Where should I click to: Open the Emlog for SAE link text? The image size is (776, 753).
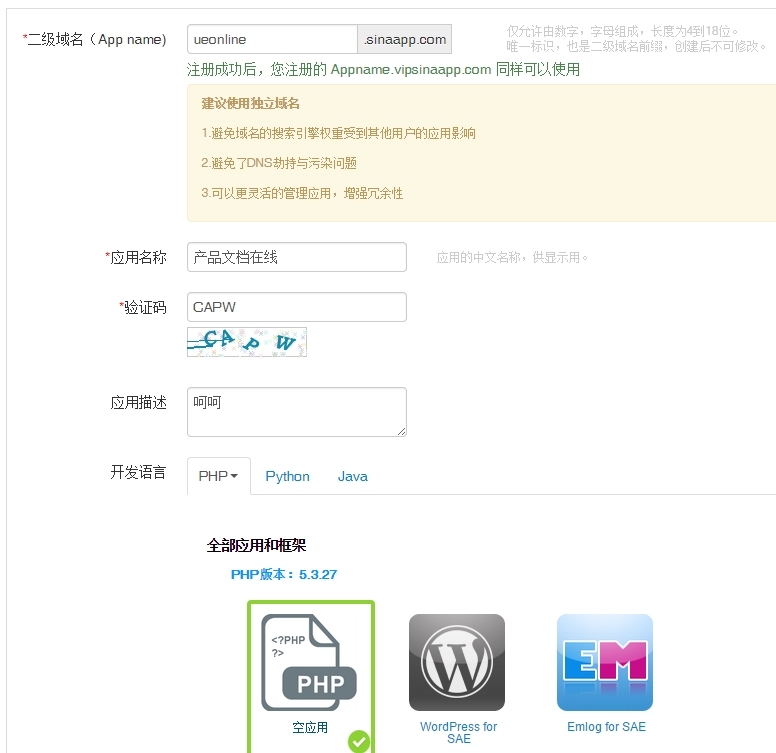pos(606,727)
